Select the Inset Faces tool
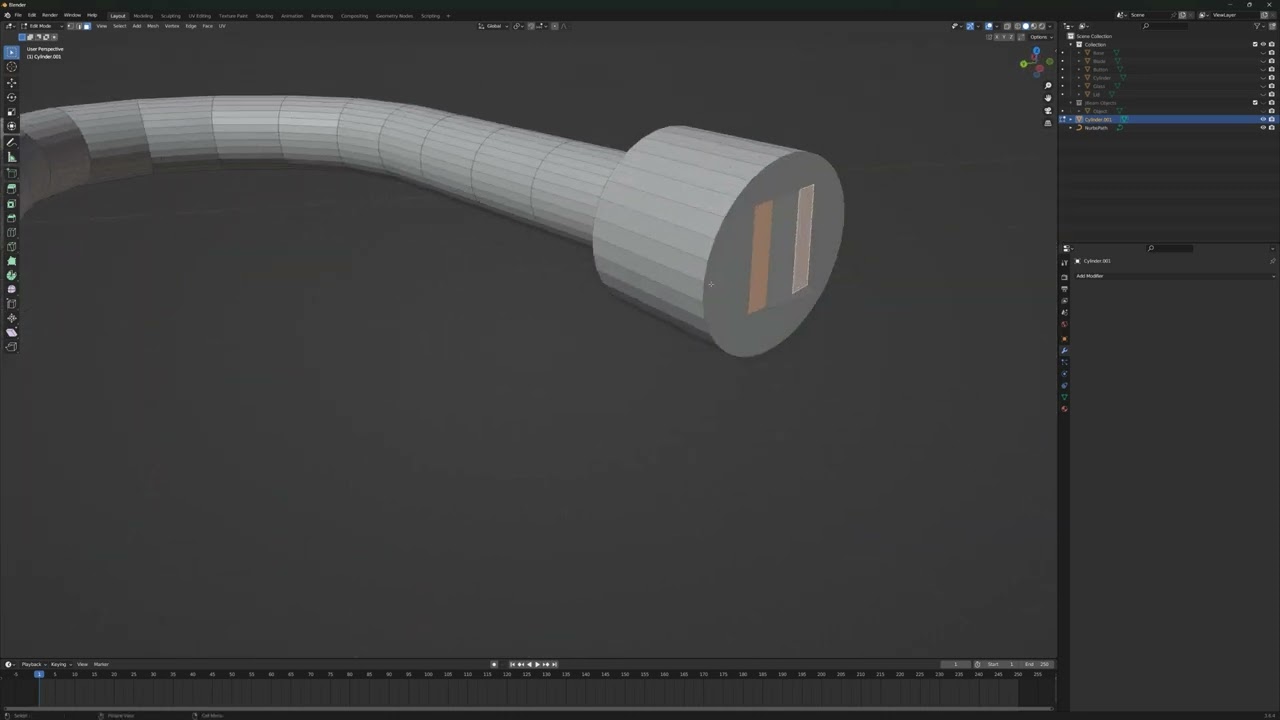The height and width of the screenshot is (720, 1280). pos(12,203)
